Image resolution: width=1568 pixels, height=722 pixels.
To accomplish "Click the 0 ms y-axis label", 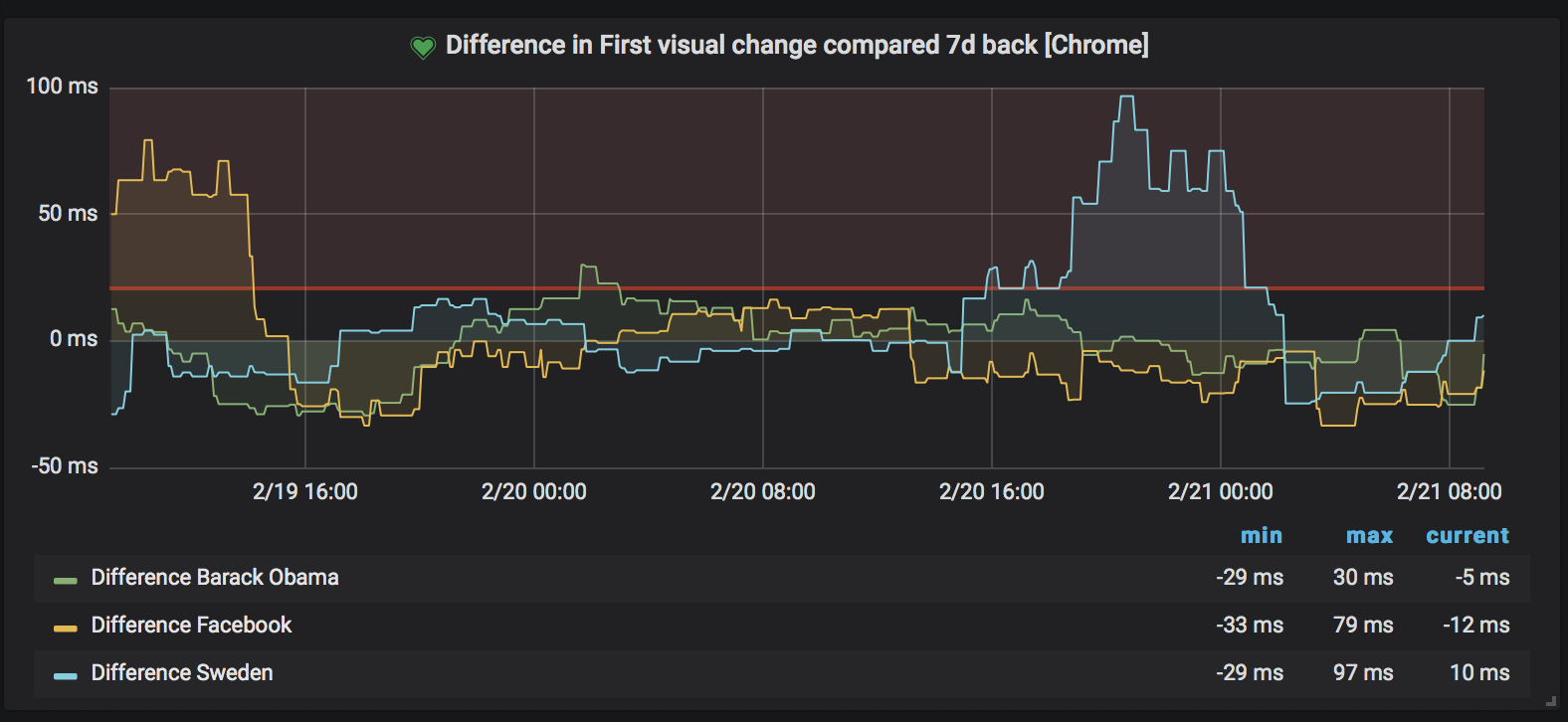I will pyautogui.click(x=74, y=339).
